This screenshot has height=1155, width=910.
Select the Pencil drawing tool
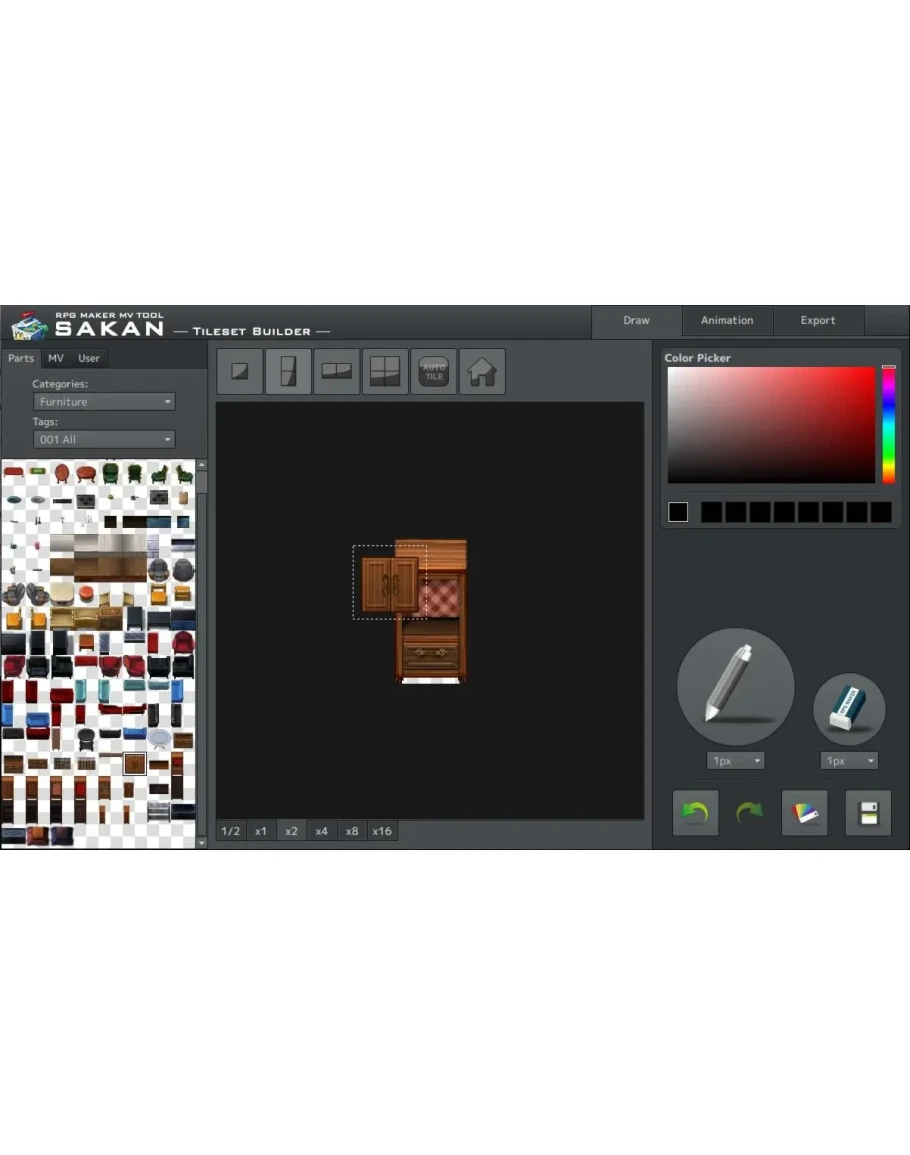(735, 687)
